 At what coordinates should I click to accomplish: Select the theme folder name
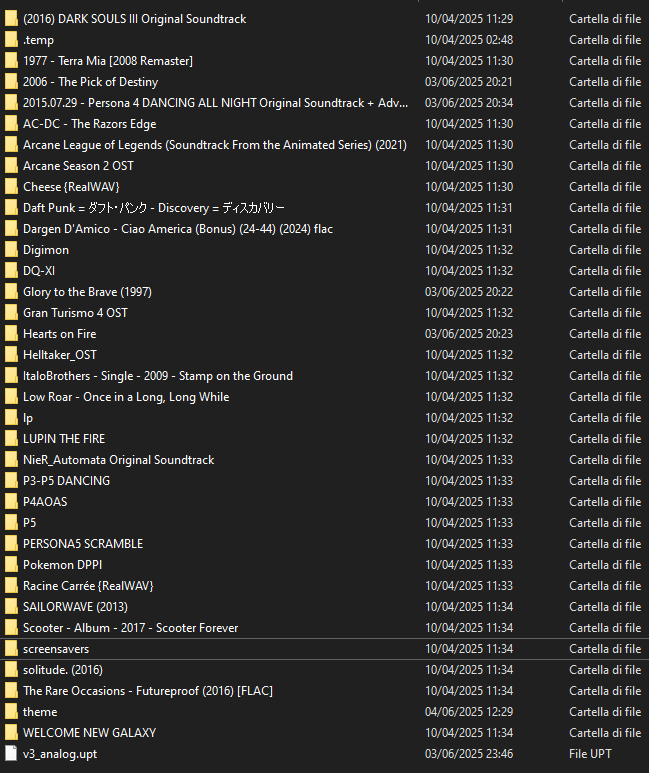(40, 712)
